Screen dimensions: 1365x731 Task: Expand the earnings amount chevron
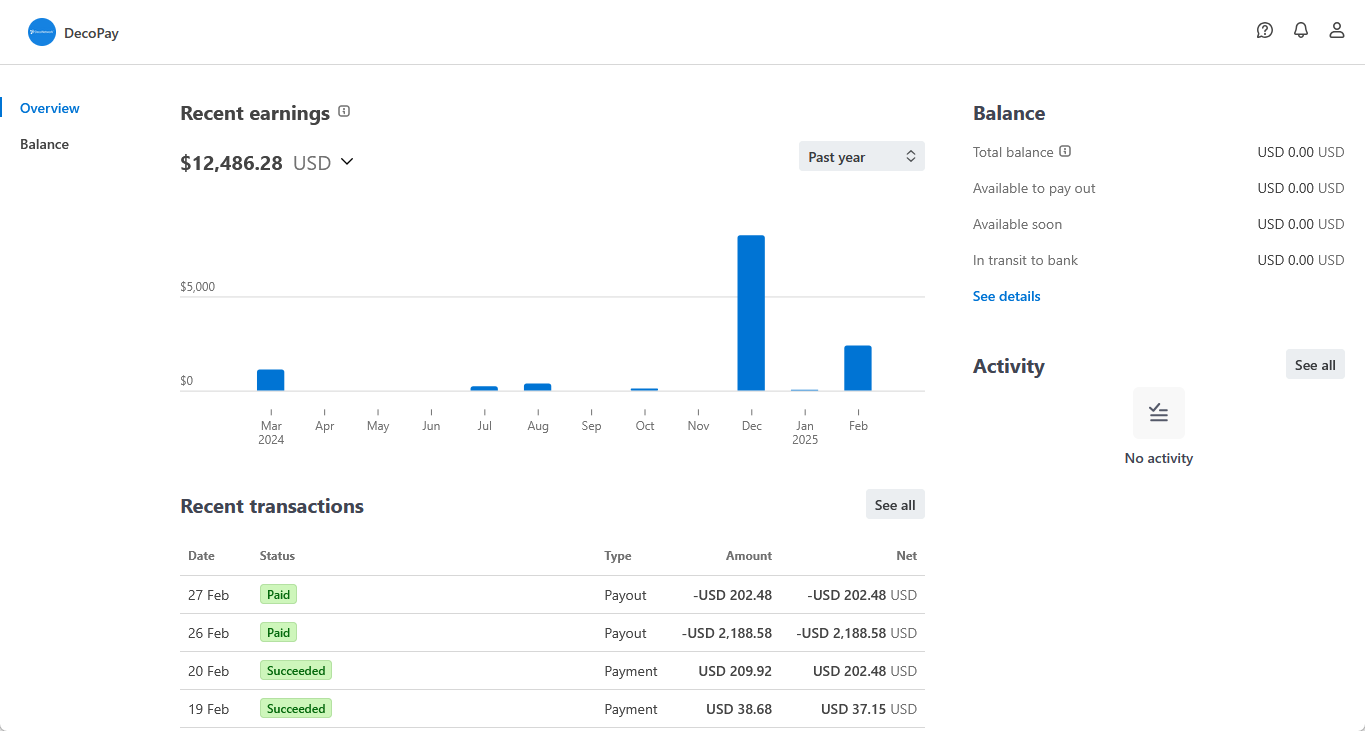[x=345, y=162]
